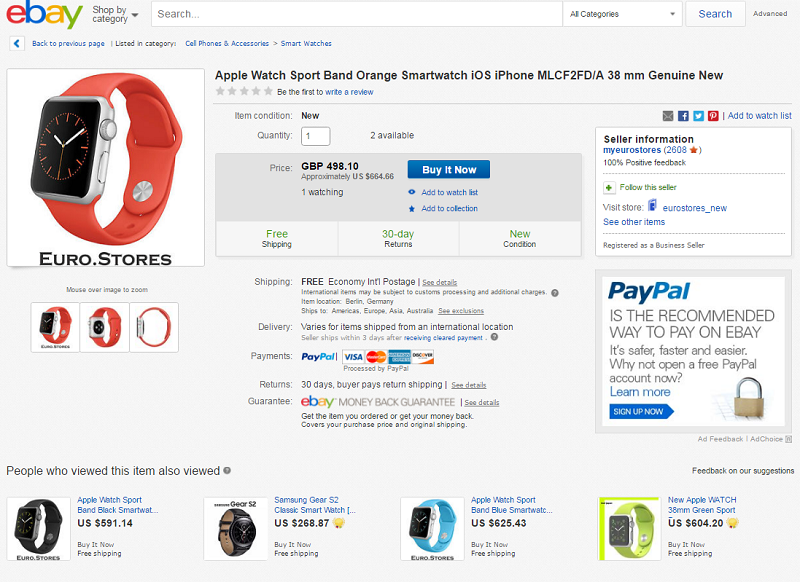Click the eurostores_new store icon
The image size is (800, 582).
pos(652,206)
